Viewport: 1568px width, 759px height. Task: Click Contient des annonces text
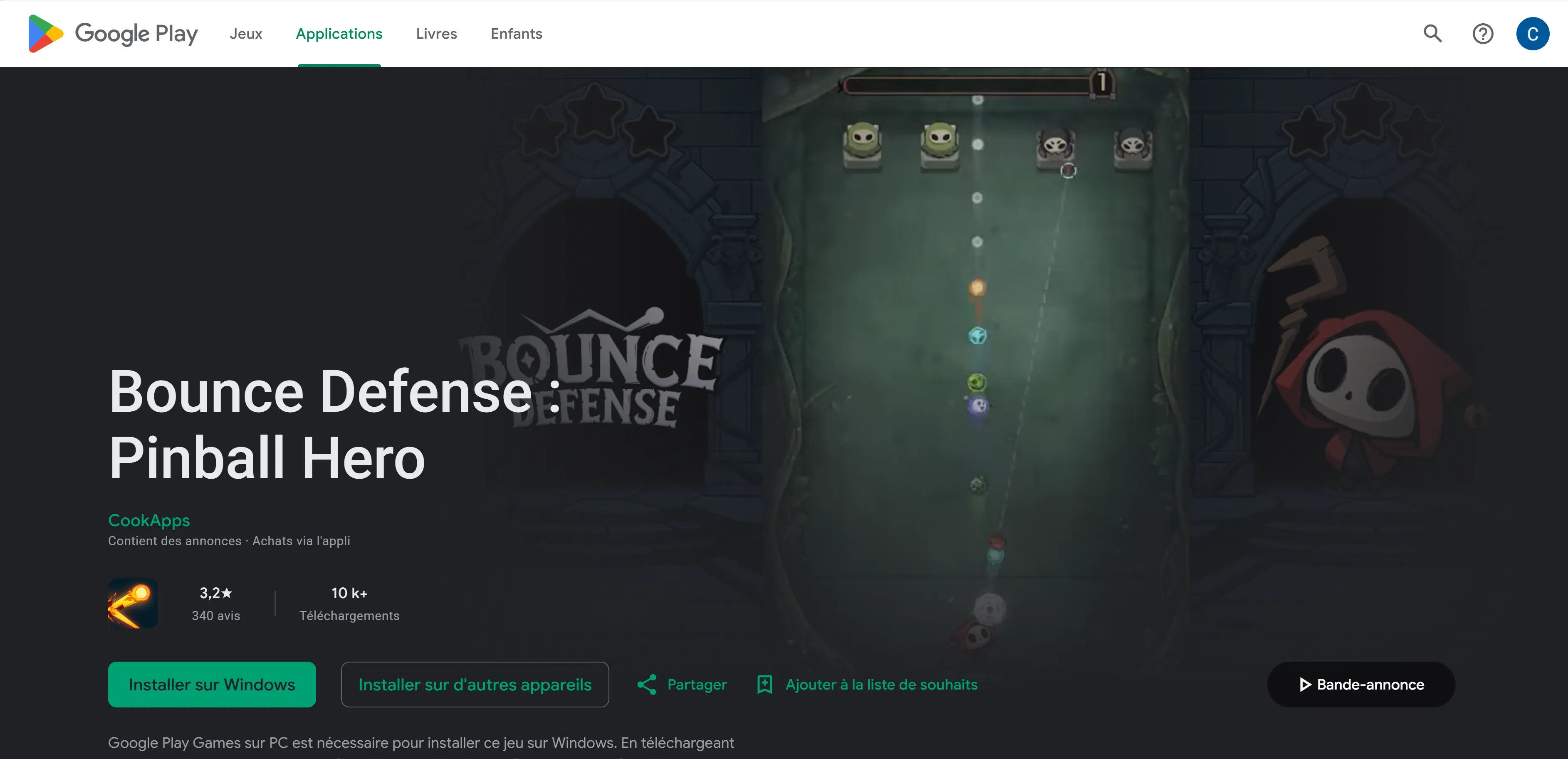(x=175, y=541)
